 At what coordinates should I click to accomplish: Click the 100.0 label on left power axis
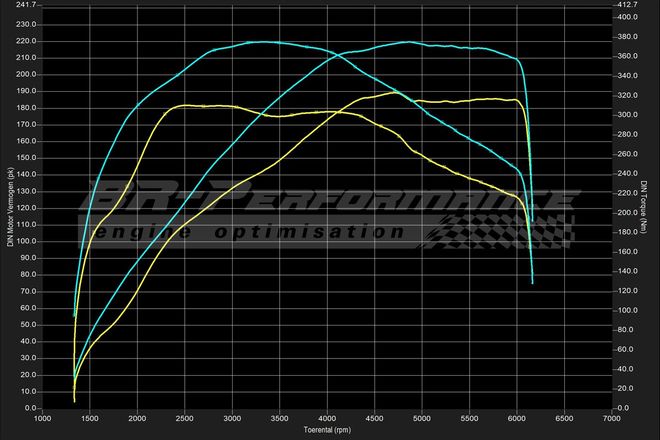point(28,241)
